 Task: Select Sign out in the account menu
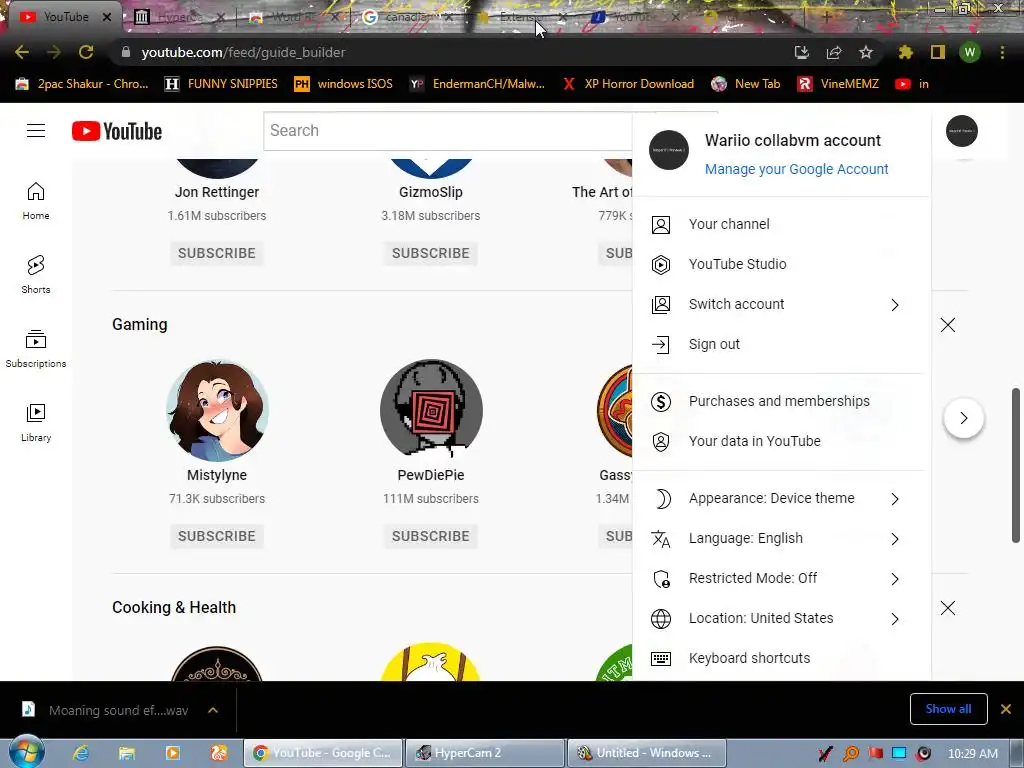[781, 344]
